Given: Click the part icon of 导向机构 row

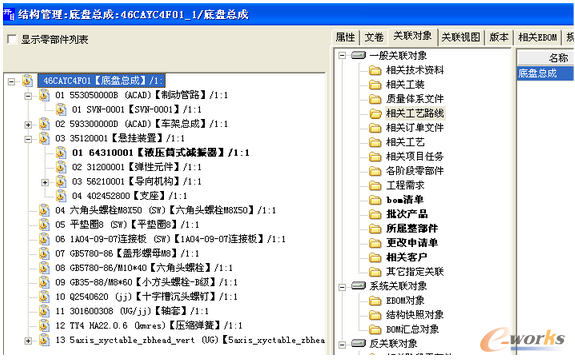Looking at the screenshot, I should click(x=61, y=182).
